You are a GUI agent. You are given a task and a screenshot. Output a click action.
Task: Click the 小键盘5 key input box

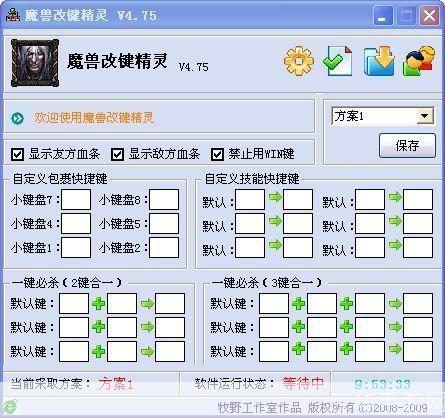click(x=164, y=223)
